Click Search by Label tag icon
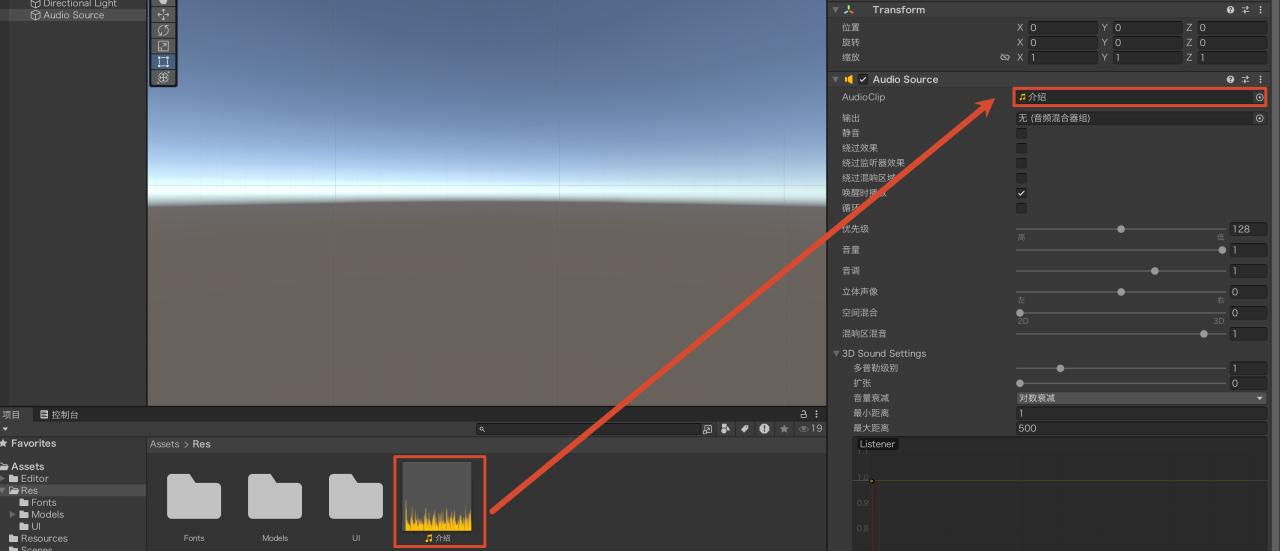1280x551 pixels. coord(745,429)
